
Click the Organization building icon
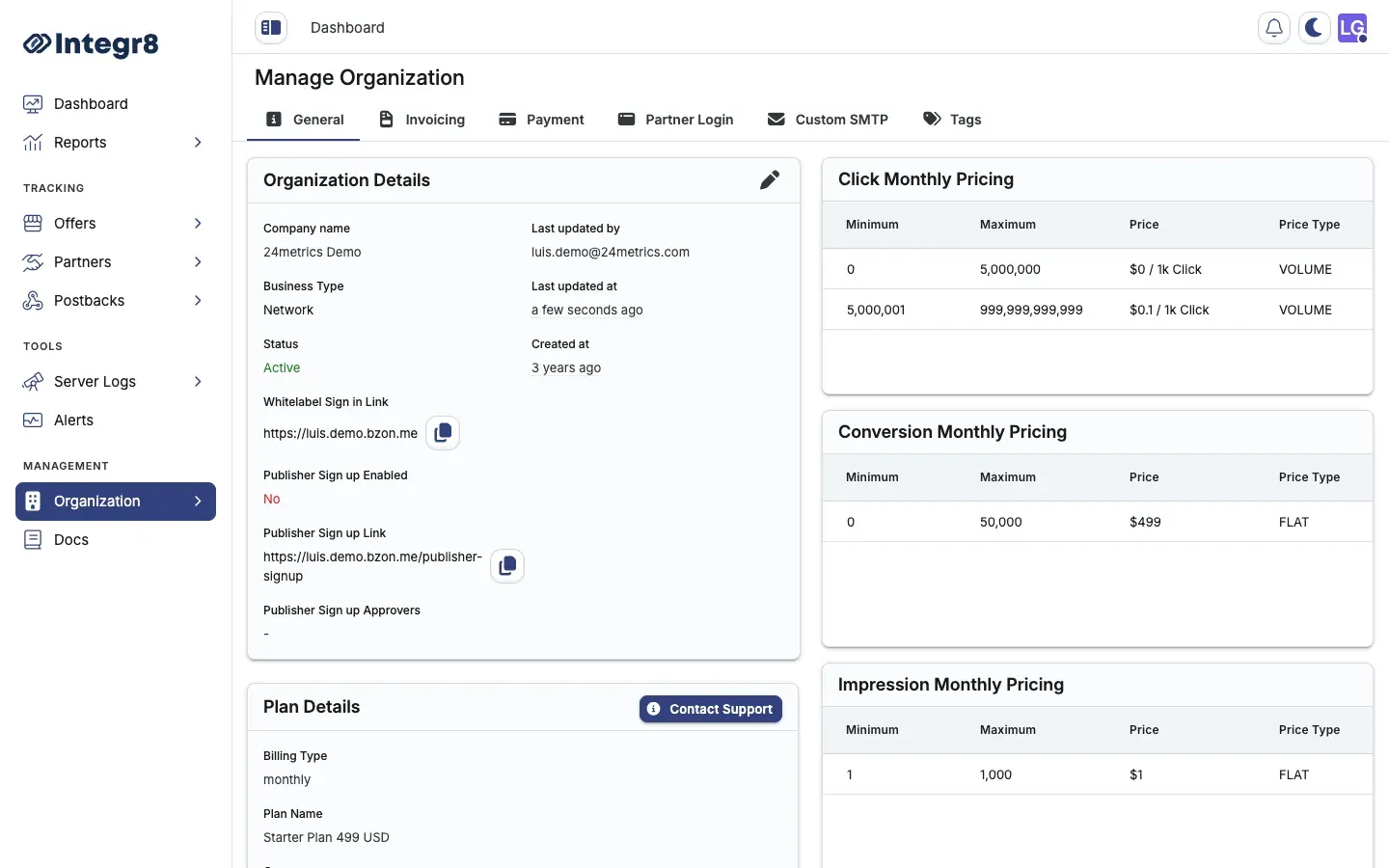click(33, 502)
